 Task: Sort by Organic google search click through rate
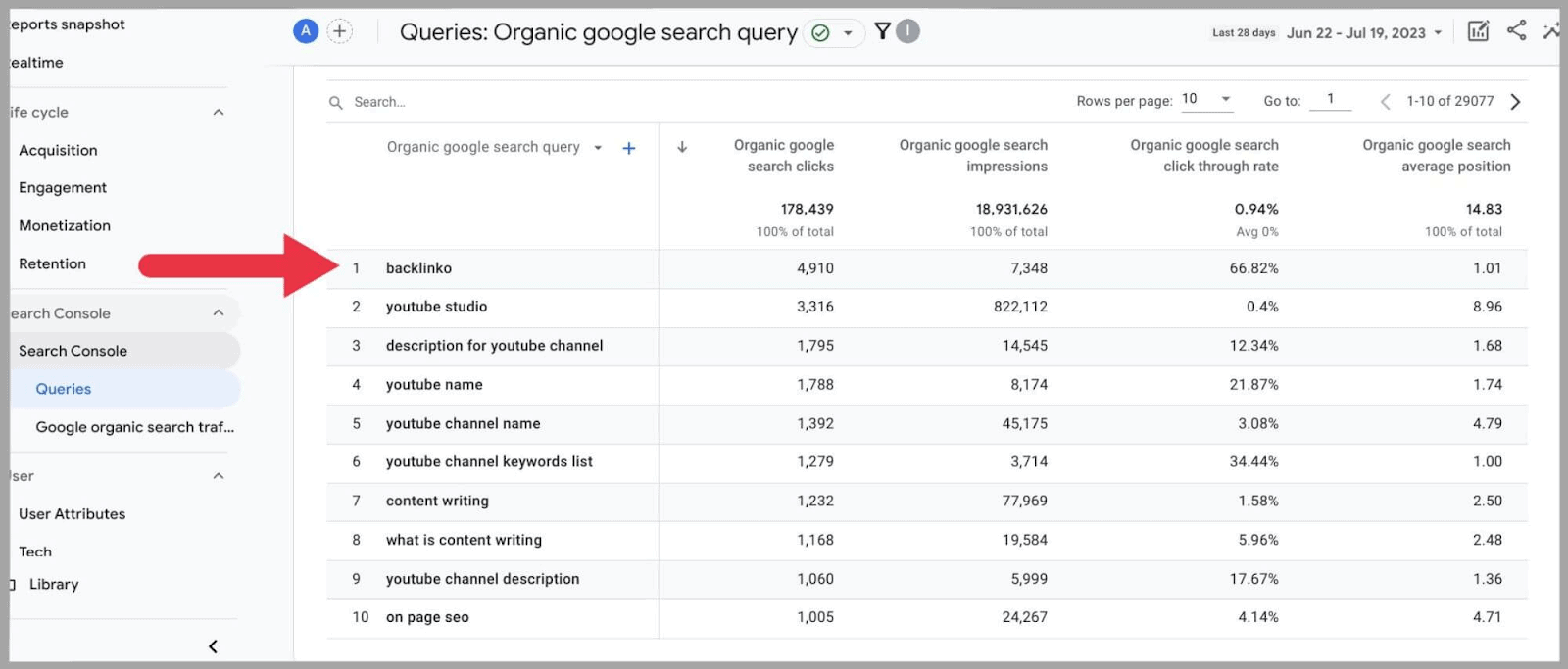click(x=1204, y=156)
